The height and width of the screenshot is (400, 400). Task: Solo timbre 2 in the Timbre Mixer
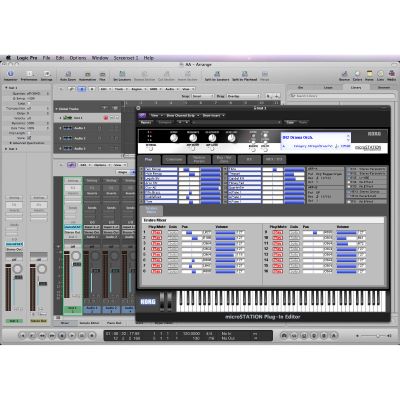coord(173,238)
